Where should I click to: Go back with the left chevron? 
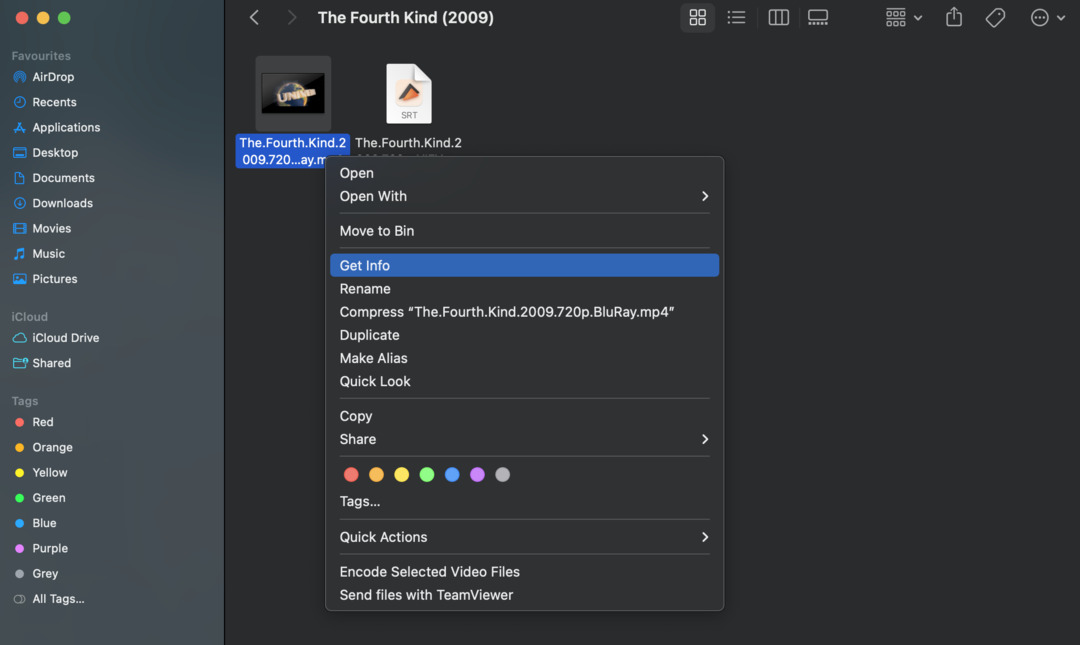(x=254, y=17)
